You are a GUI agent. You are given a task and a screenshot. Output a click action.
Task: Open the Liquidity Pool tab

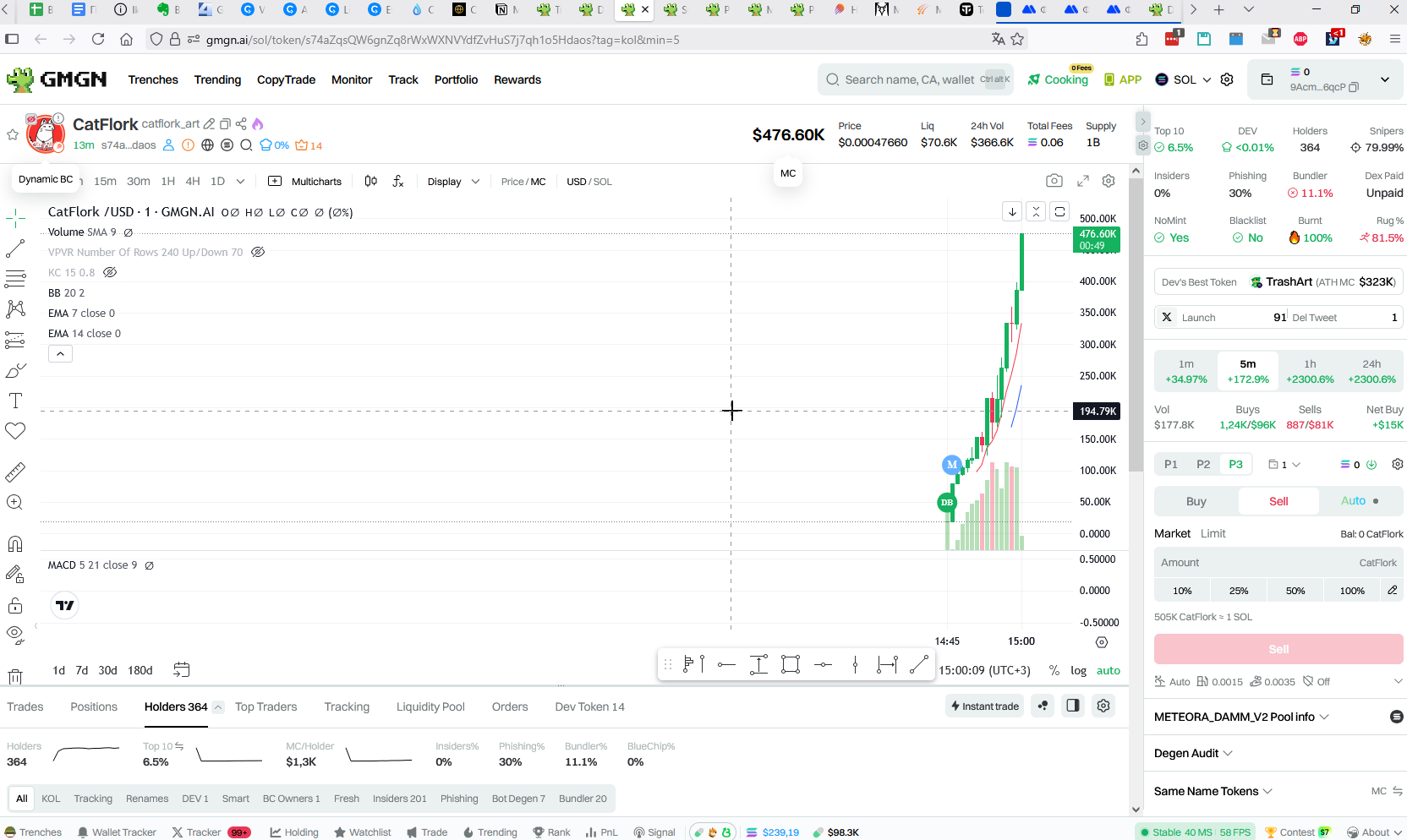point(430,706)
